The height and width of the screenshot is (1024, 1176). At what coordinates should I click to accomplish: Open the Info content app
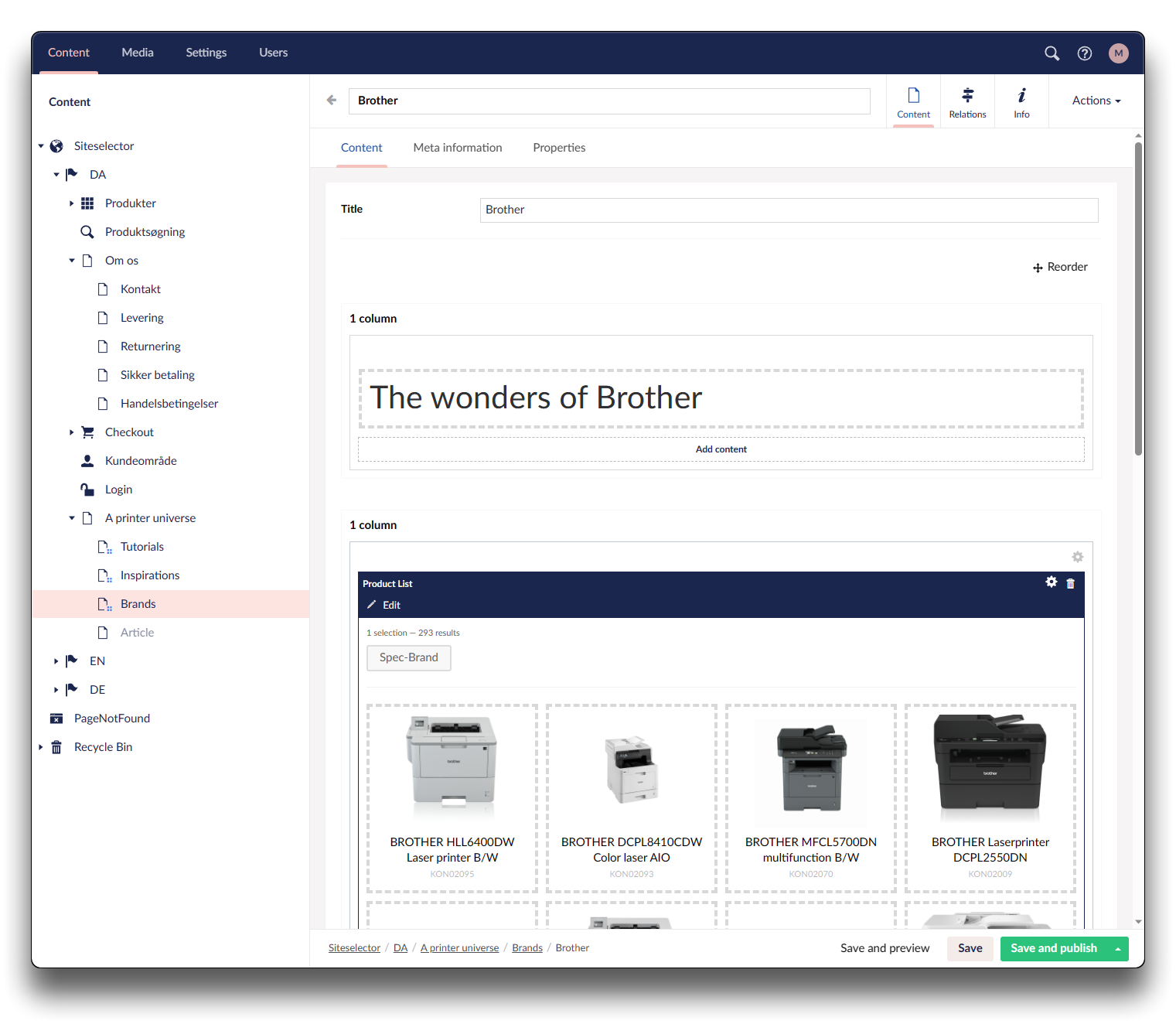coord(1021,102)
